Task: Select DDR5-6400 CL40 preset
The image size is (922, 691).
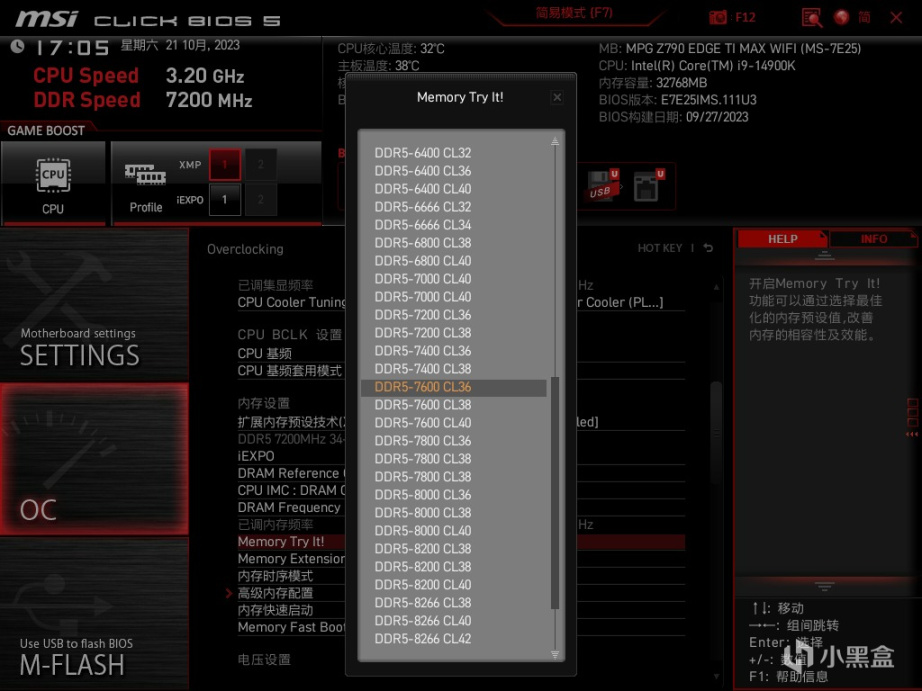Action: (x=423, y=189)
